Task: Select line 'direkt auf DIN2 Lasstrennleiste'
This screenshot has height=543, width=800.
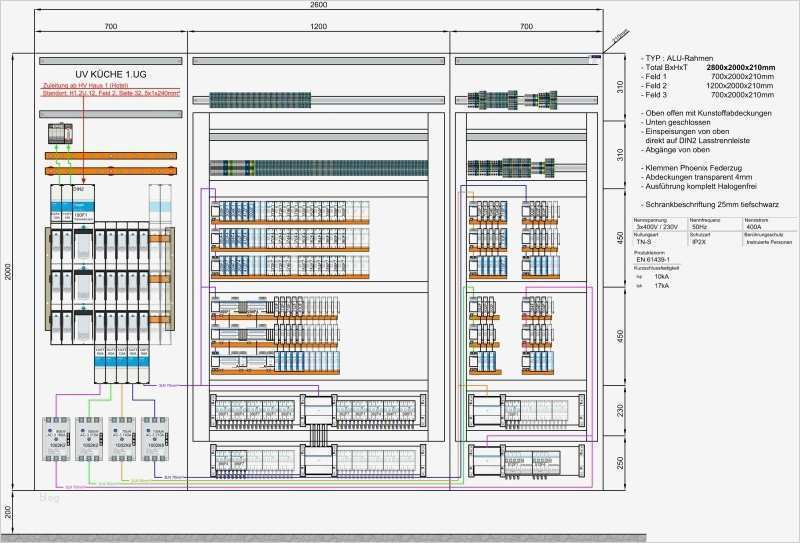Action: click(x=697, y=141)
